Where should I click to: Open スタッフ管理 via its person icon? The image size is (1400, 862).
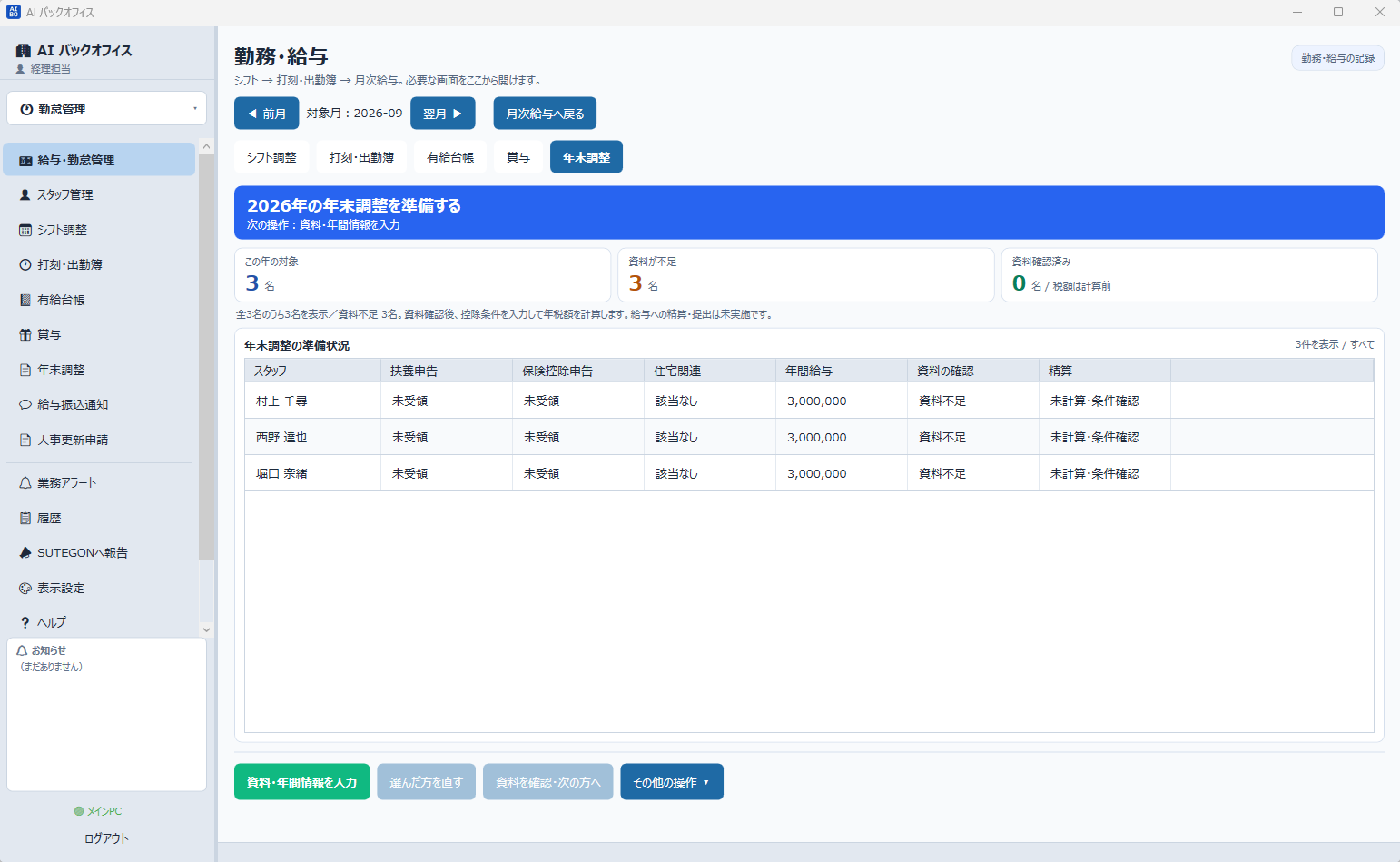[25, 195]
